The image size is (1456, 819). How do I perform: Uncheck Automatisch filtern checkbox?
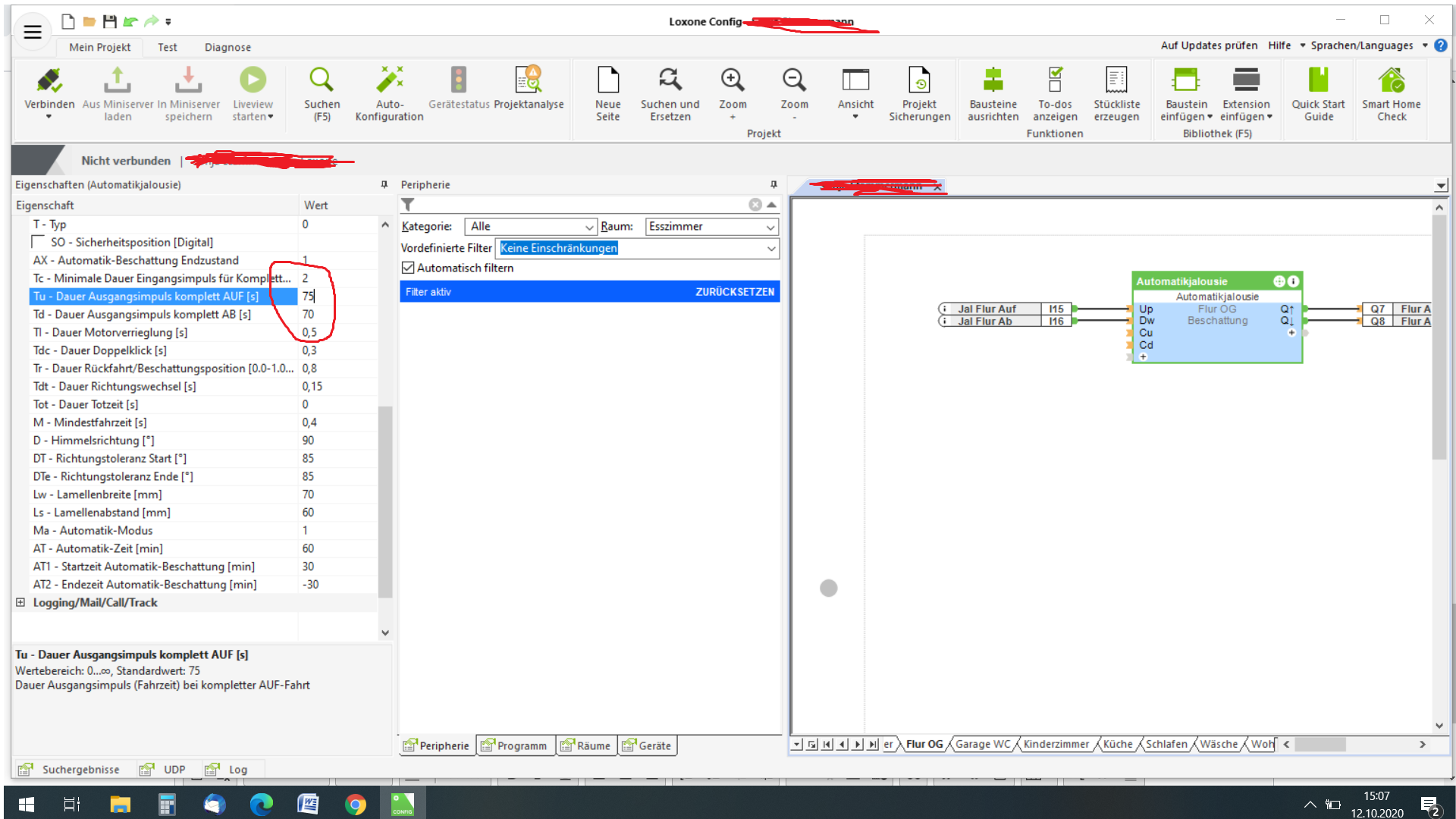click(x=409, y=268)
